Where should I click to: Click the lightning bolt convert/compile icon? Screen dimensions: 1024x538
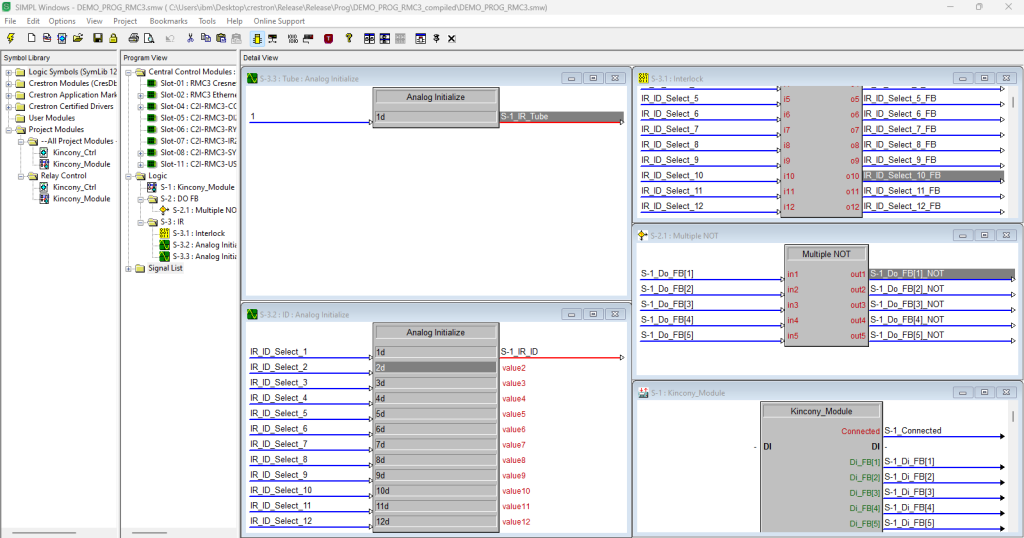click(11, 39)
